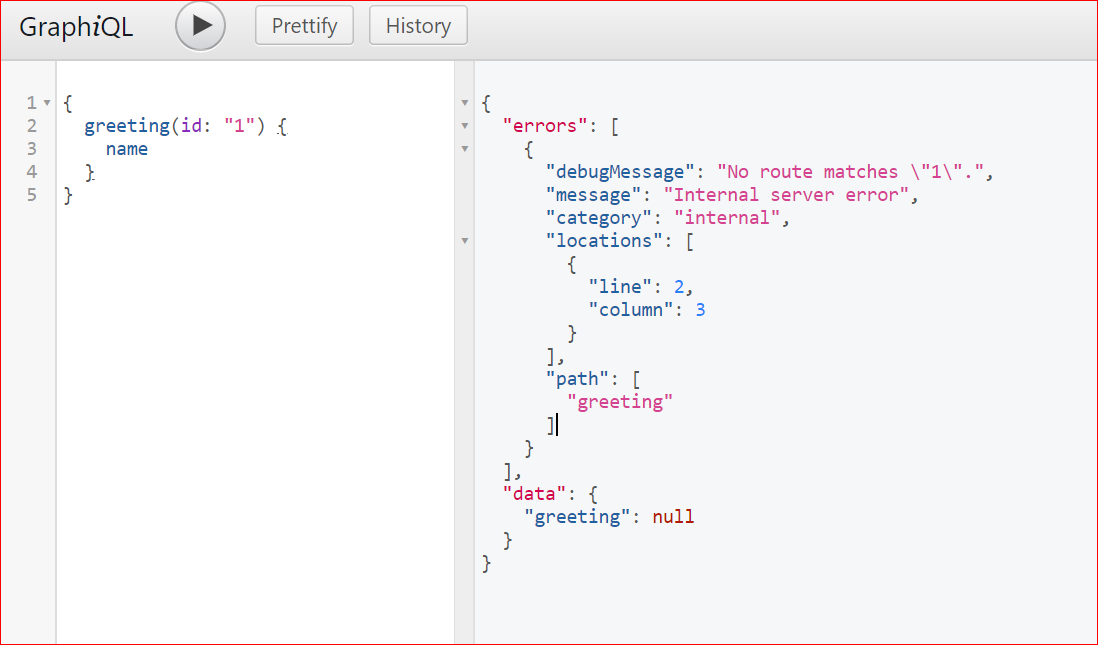This screenshot has width=1098, height=645.
Task: Click the Prettify button
Action: (x=304, y=26)
